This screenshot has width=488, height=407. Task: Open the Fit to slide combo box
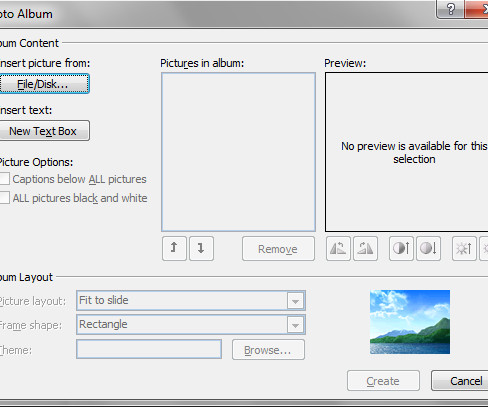pos(191,301)
